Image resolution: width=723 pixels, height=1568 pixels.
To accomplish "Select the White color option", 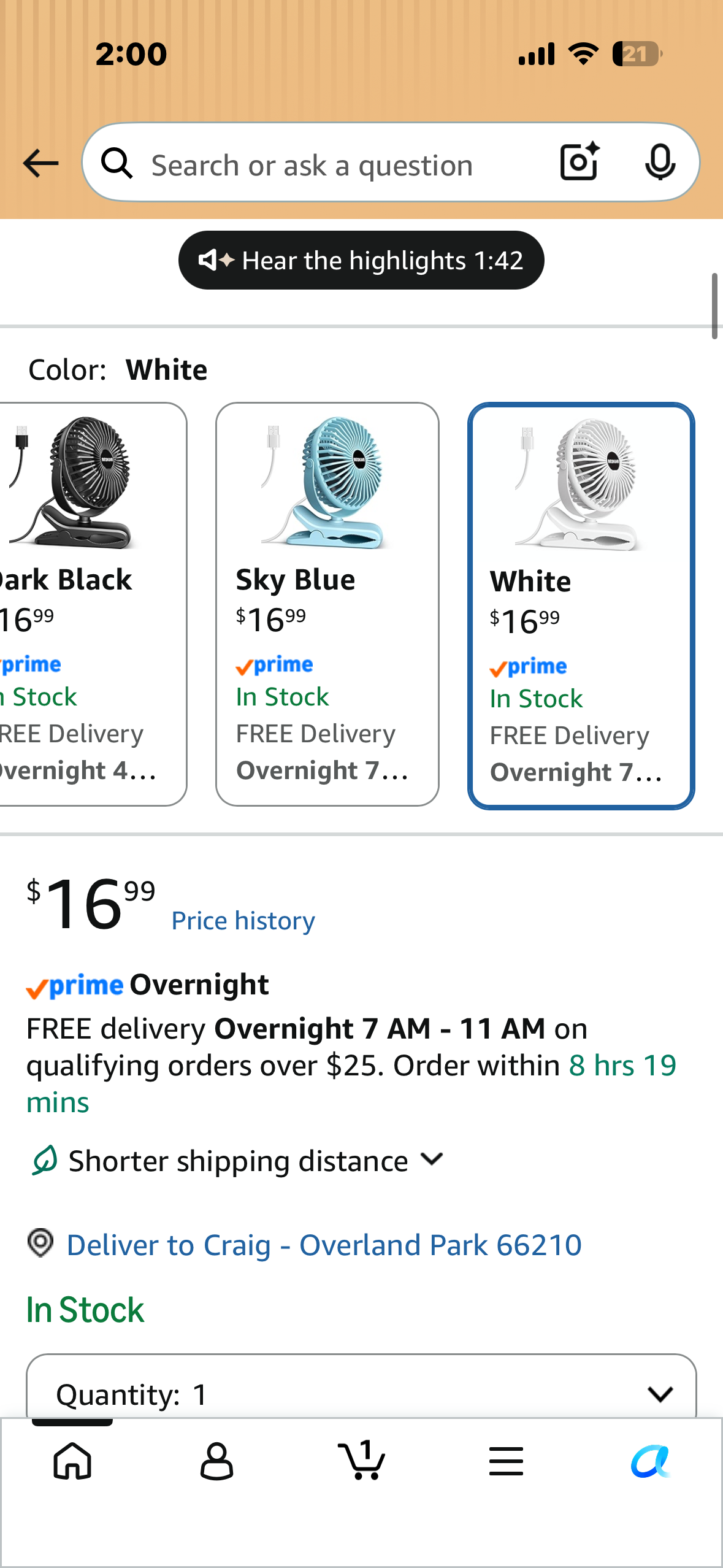I will click(x=581, y=606).
